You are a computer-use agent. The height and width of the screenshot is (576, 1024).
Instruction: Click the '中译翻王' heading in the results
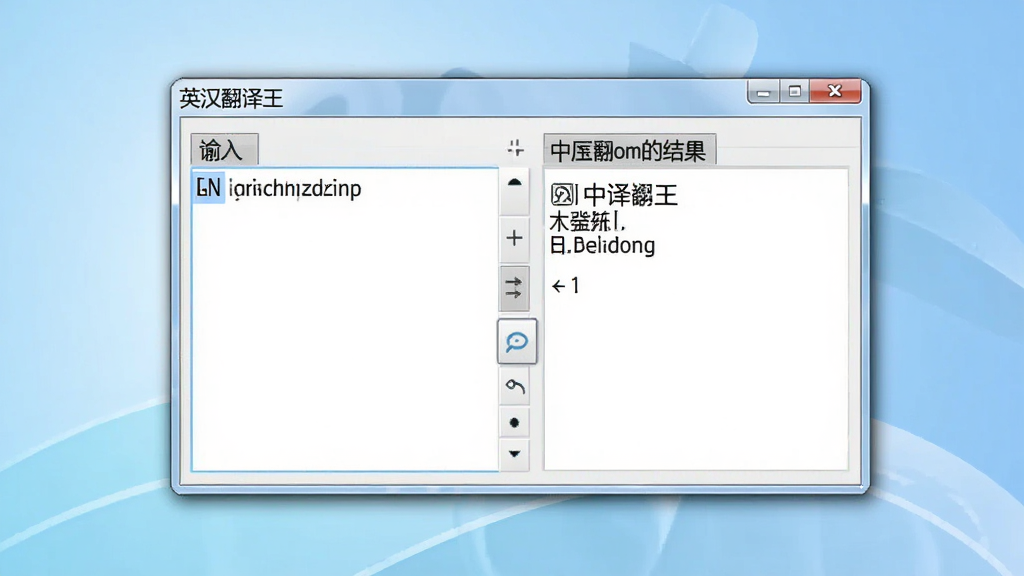click(x=630, y=195)
